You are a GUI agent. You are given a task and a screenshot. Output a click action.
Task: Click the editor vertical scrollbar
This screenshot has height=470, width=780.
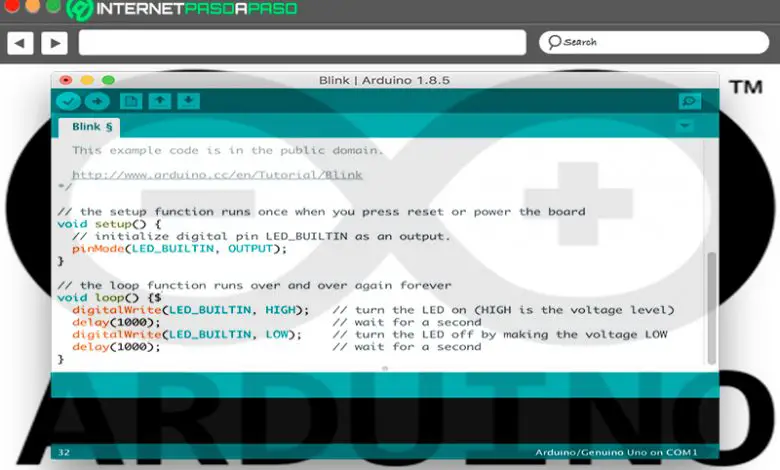point(711,307)
